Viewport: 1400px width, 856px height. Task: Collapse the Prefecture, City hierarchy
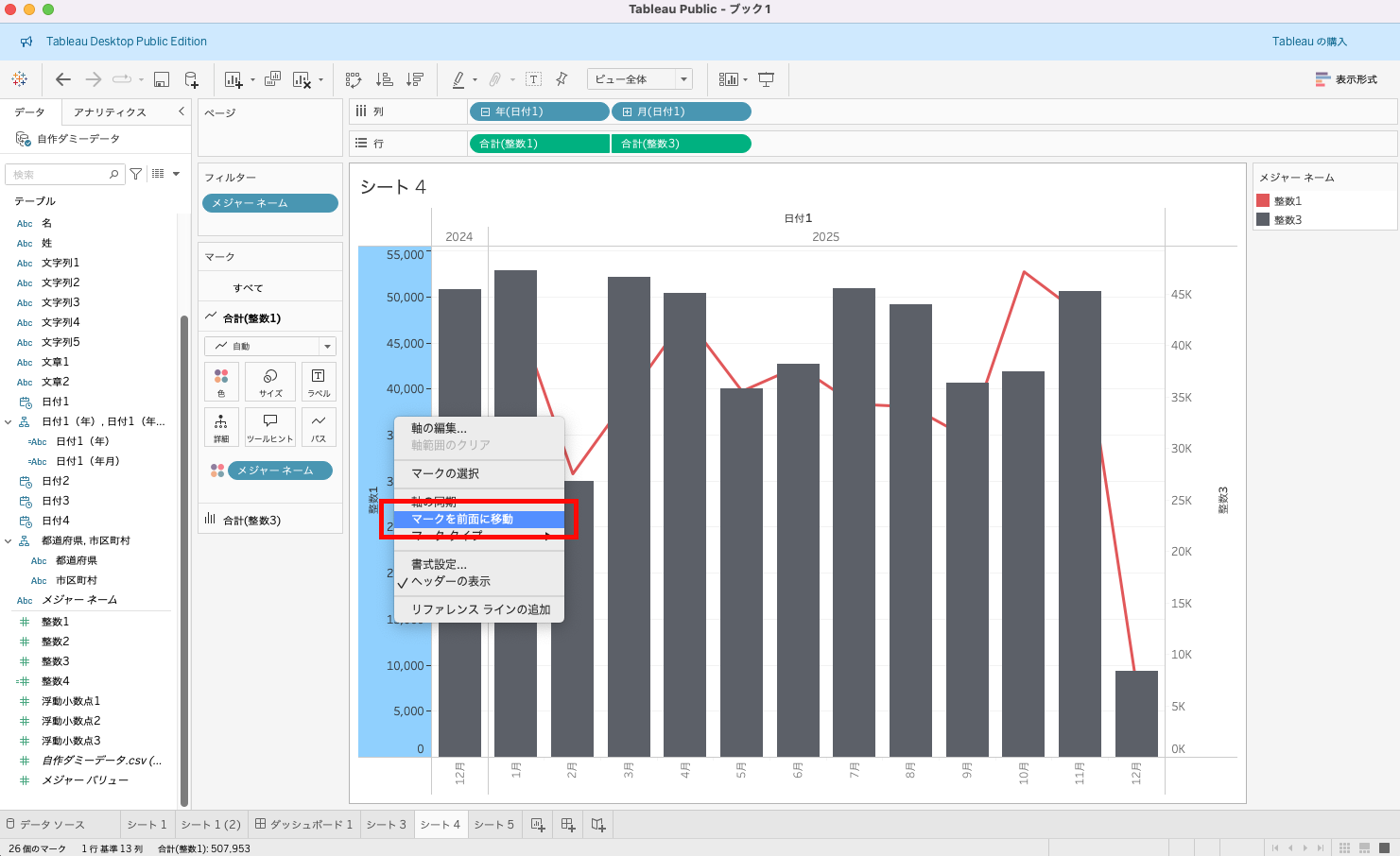click(9, 541)
